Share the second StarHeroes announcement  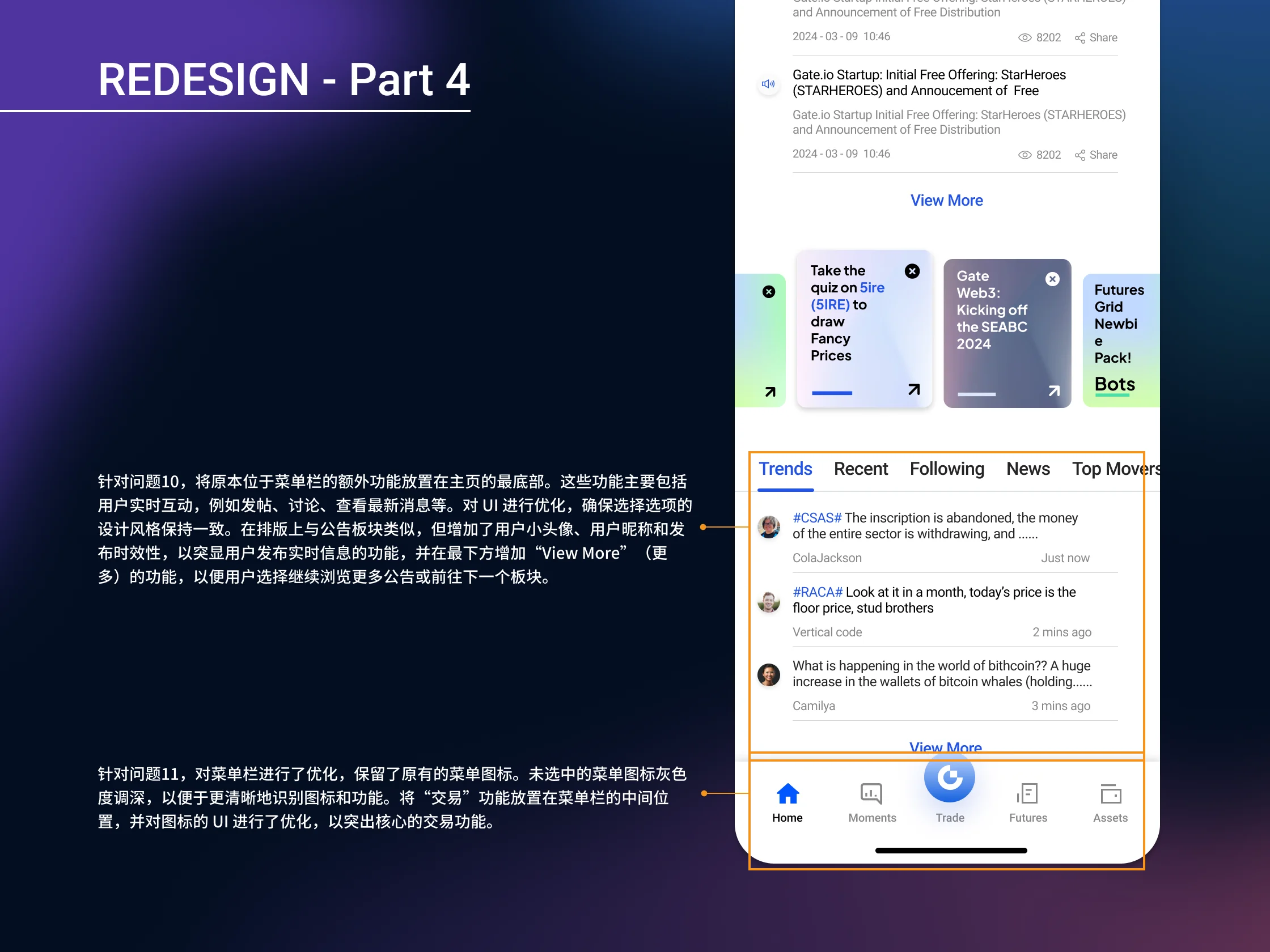point(1096,155)
